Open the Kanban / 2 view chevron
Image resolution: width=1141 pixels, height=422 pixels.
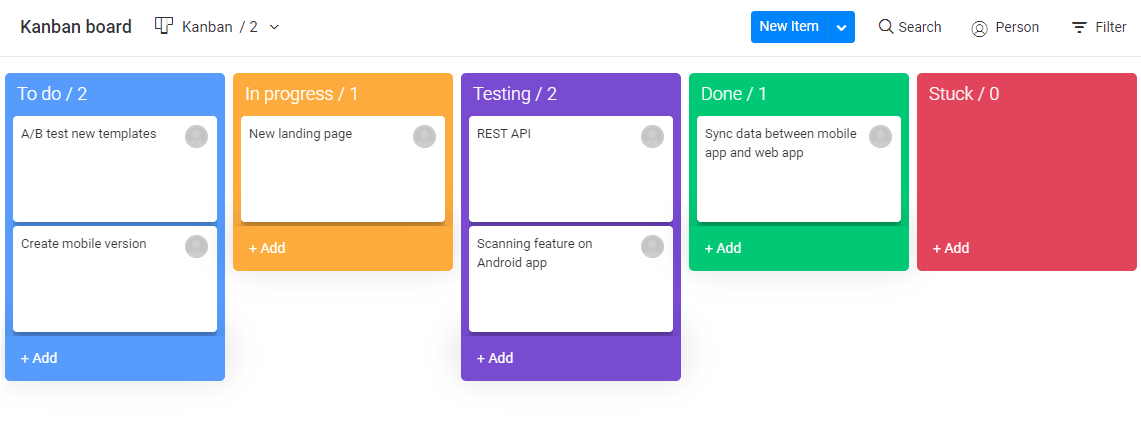274,27
